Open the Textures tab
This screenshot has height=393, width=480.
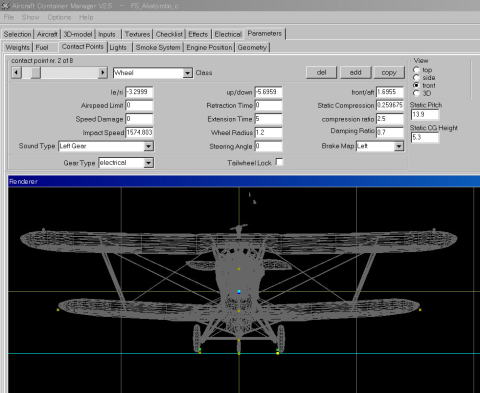[137, 34]
